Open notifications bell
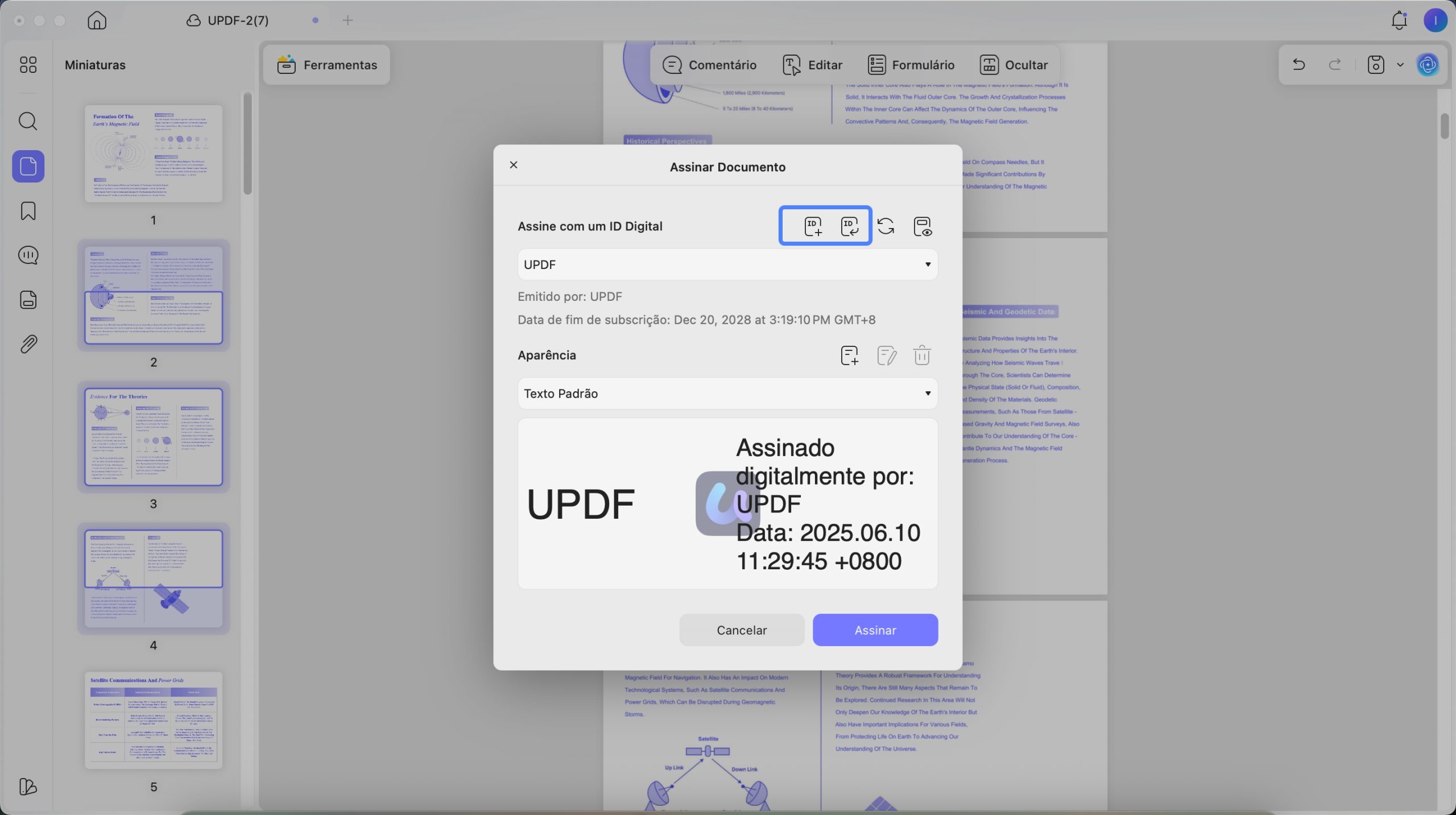The image size is (1456, 815). tap(1399, 20)
